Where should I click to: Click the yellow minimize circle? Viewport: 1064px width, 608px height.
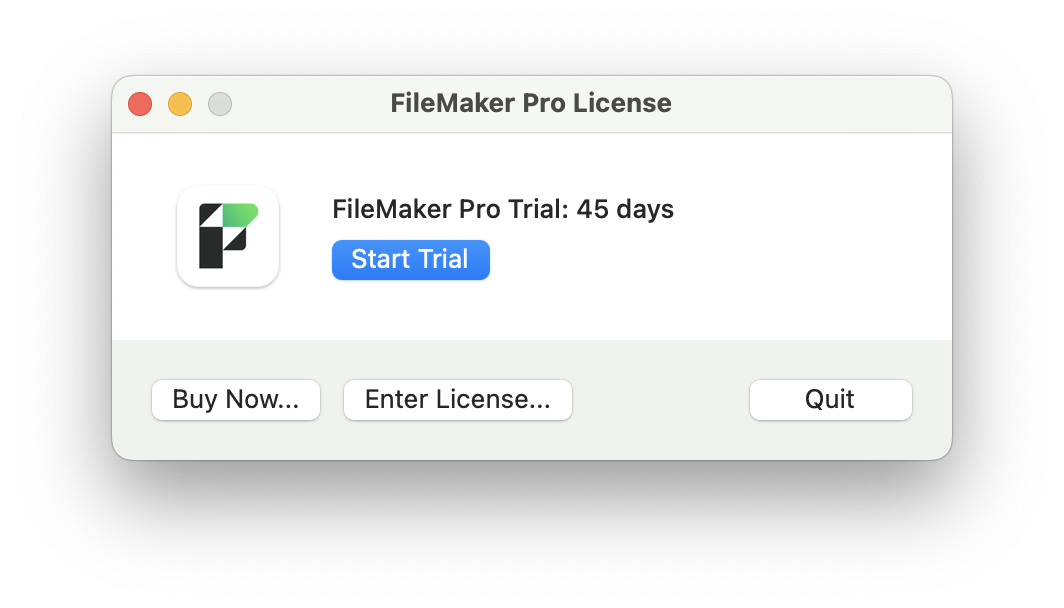[x=180, y=104]
